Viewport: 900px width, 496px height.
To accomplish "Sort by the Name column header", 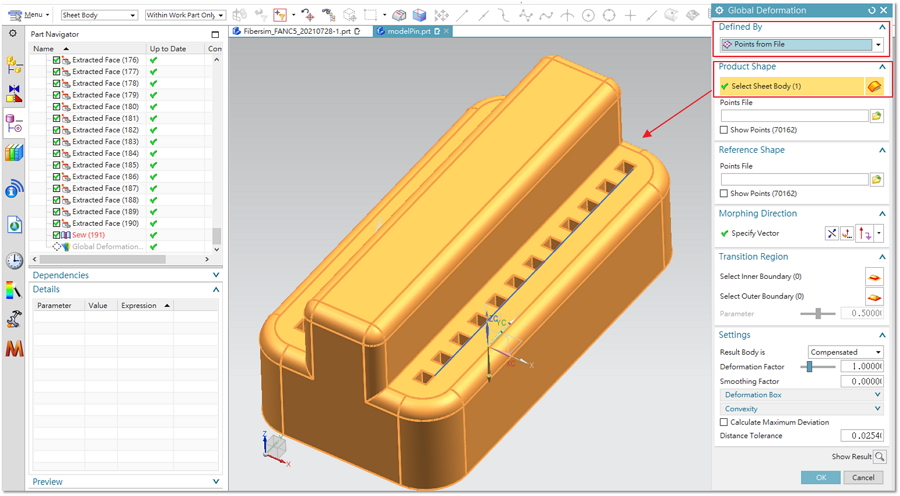I will [88, 49].
